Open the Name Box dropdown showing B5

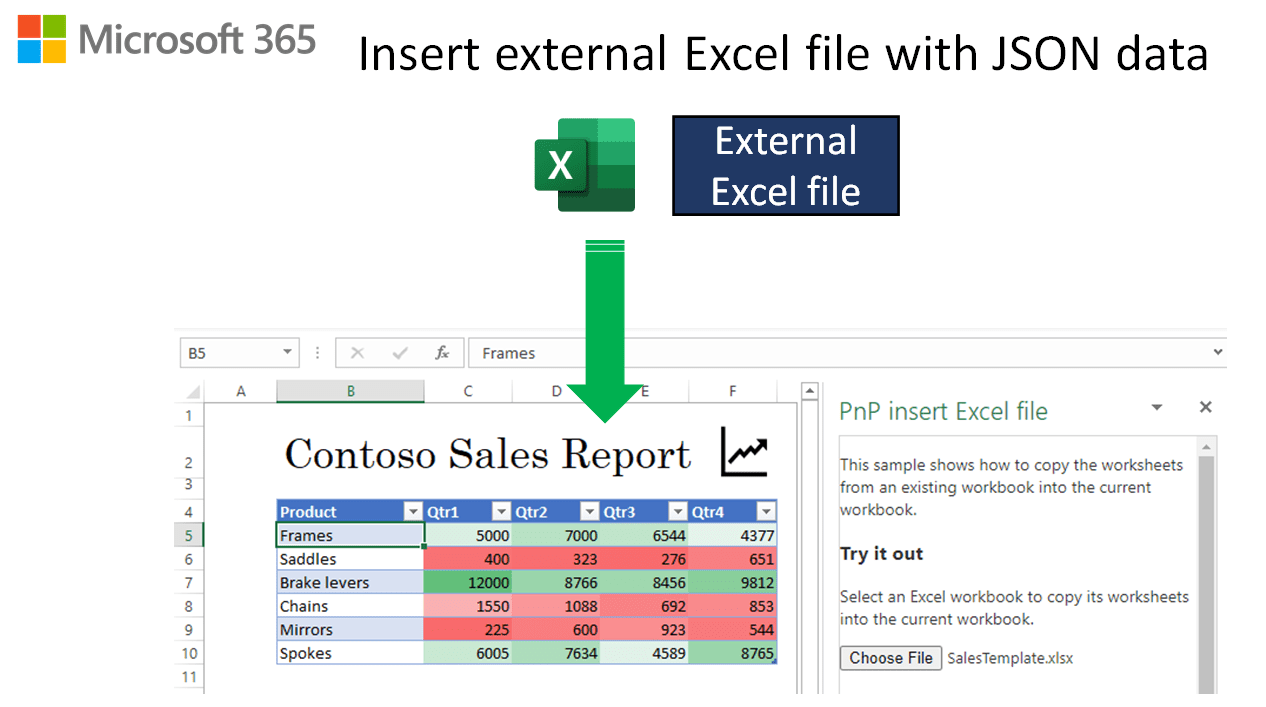tap(289, 352)
